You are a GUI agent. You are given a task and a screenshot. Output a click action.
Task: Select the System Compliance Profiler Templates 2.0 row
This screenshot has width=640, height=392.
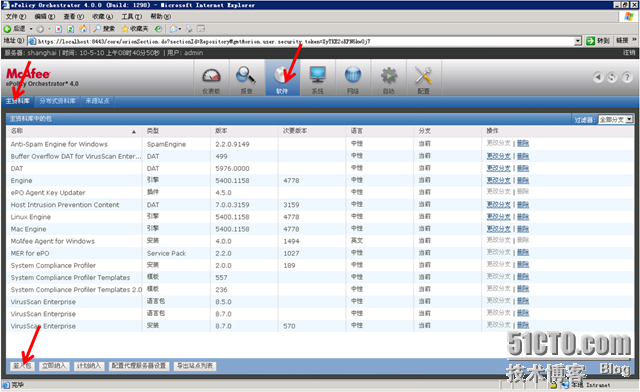coord(320,290)
